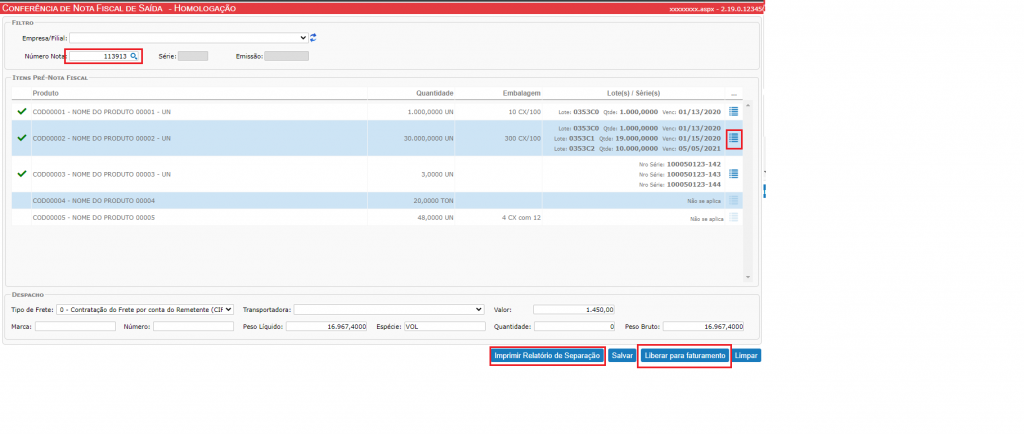This screenshot has height=434, width=1024.
Task: Click the Série field
Action: coord(193,56)
